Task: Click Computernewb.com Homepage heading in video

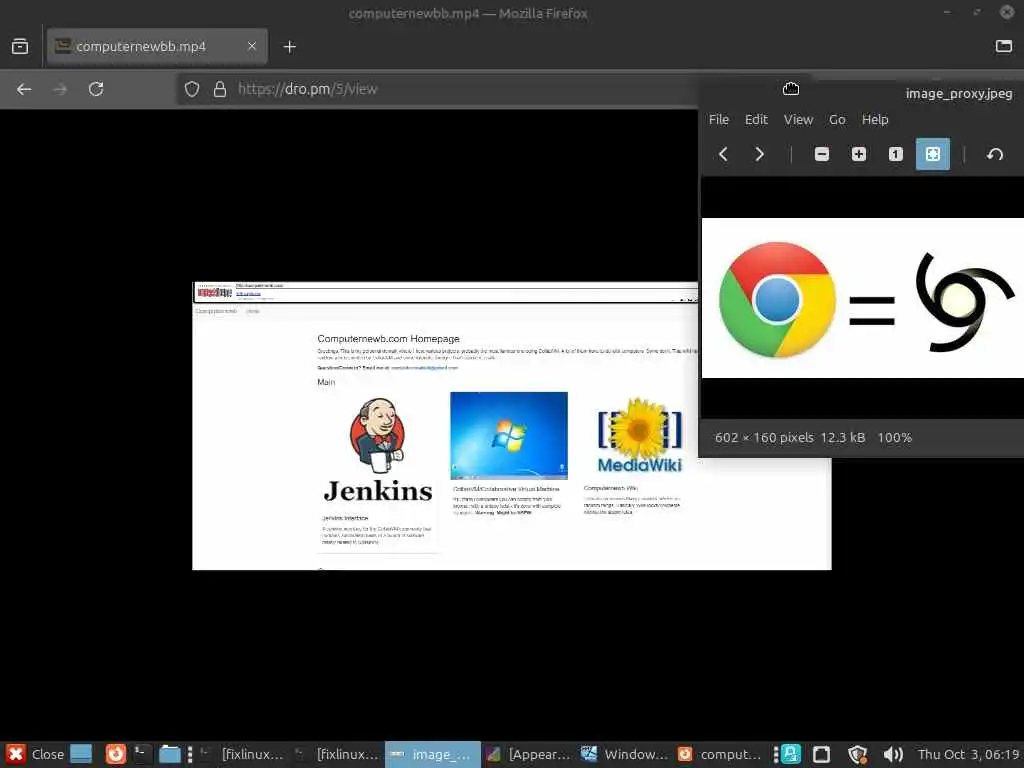Action: [x=388, y=338]
